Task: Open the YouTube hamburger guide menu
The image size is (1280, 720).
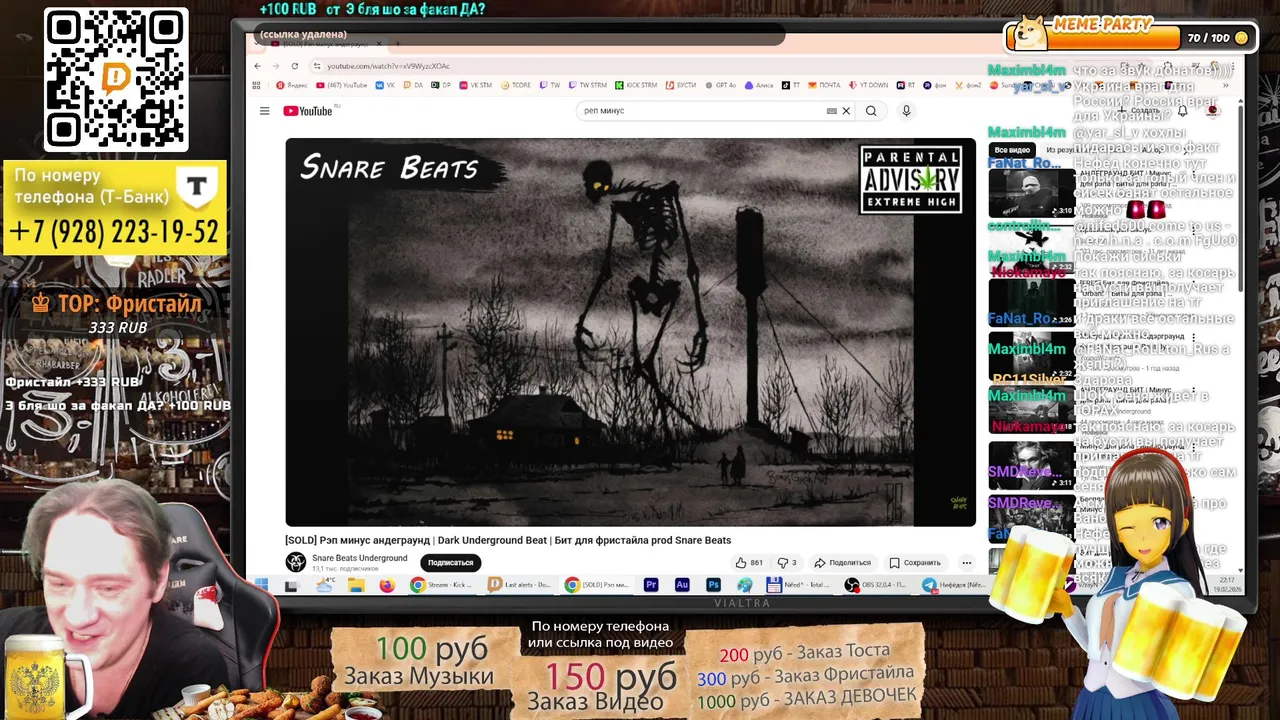Action: tap(264, 111)
